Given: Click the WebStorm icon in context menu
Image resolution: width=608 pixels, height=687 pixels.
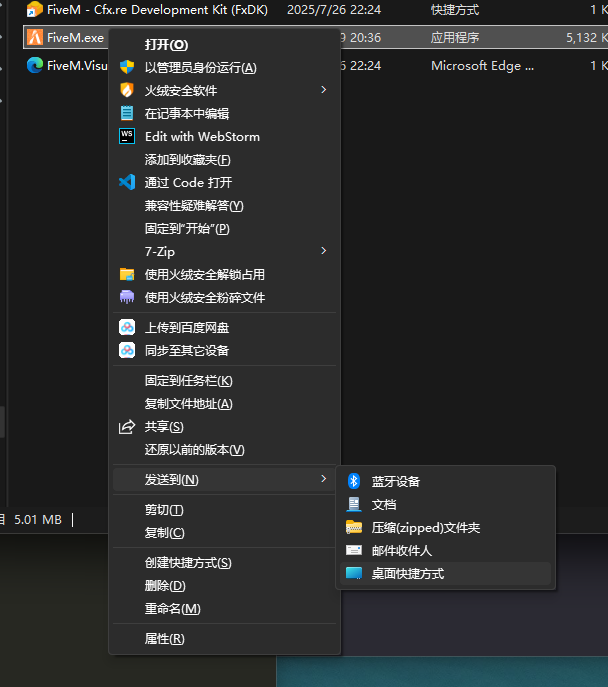Looking at the screenshot, I should pos(127,136).
